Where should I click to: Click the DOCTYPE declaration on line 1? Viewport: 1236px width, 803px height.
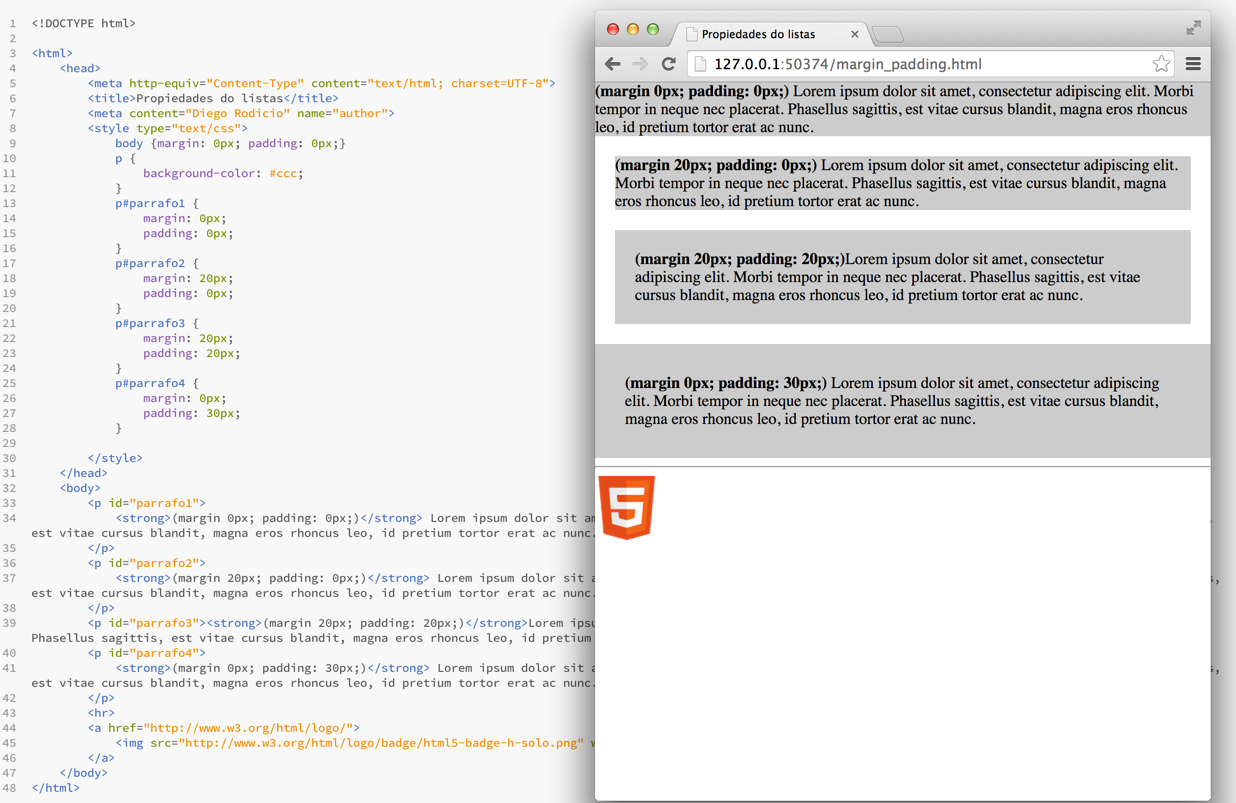pyautogui.click(x=83, y=23)
